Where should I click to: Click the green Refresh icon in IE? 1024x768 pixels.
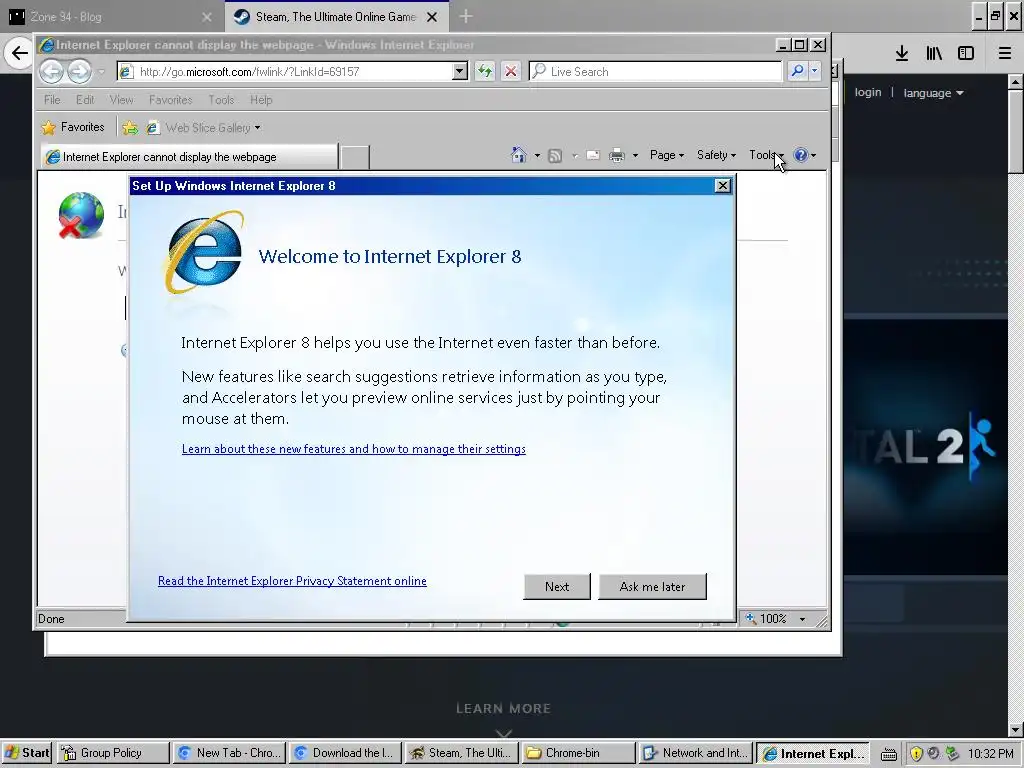pyautogui.click(x=485, y=71)
